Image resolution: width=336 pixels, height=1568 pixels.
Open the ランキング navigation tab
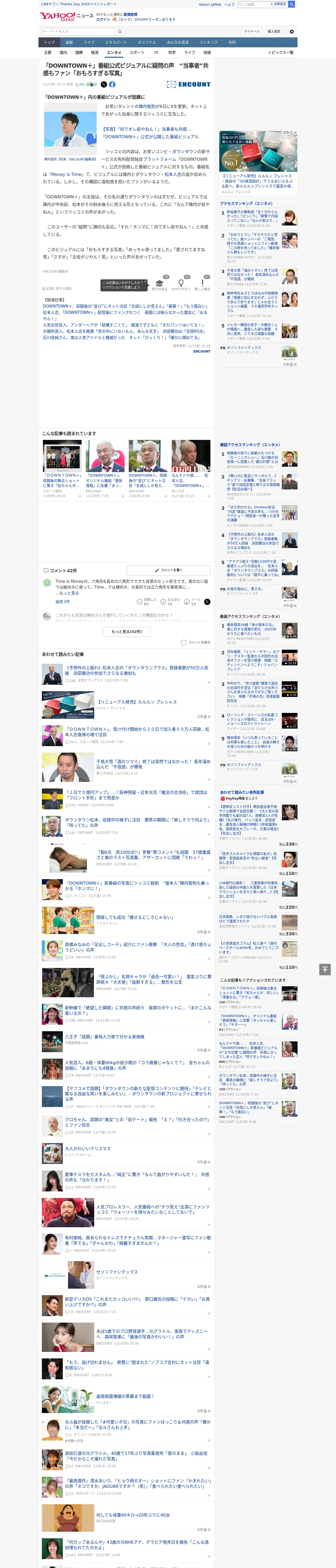(x=209, y=43)
